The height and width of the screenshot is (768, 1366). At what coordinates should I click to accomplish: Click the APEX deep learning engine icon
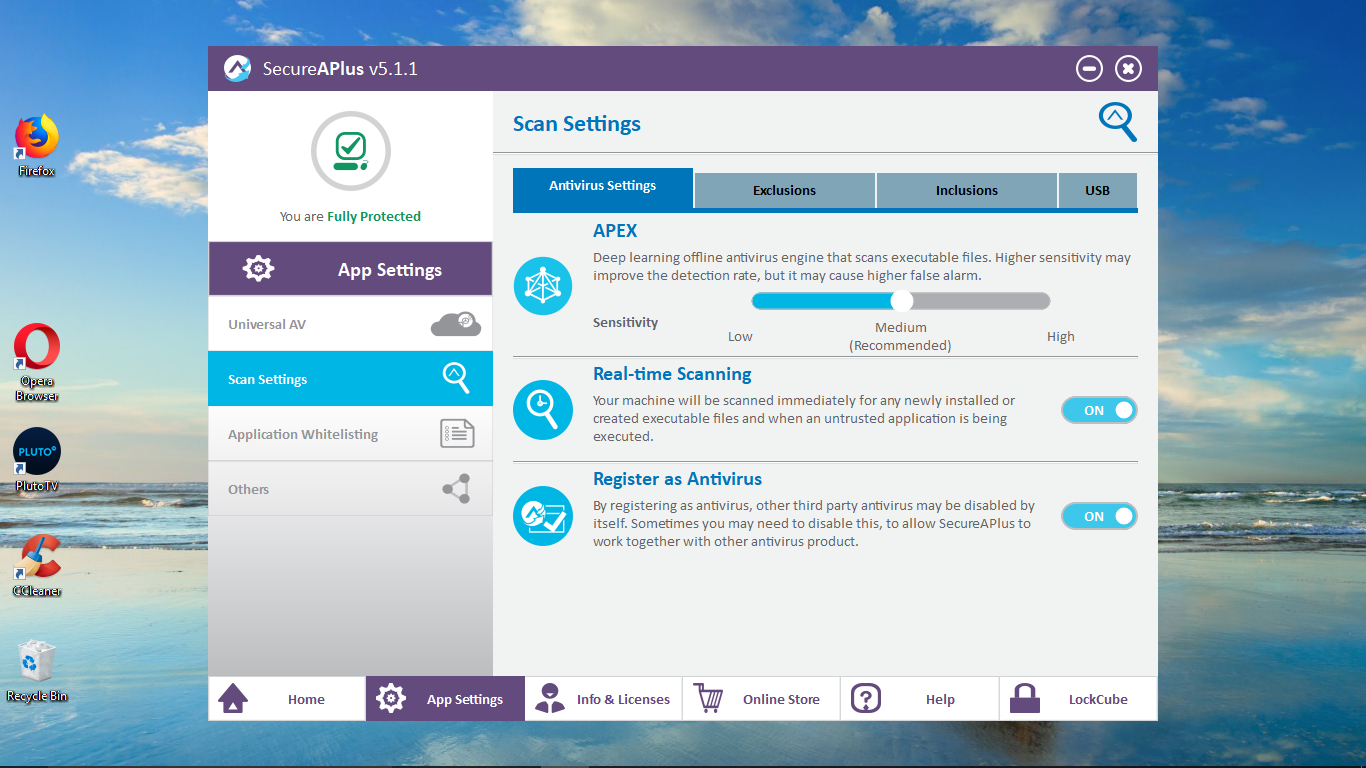pyautogui.click(x=543, y=286)
